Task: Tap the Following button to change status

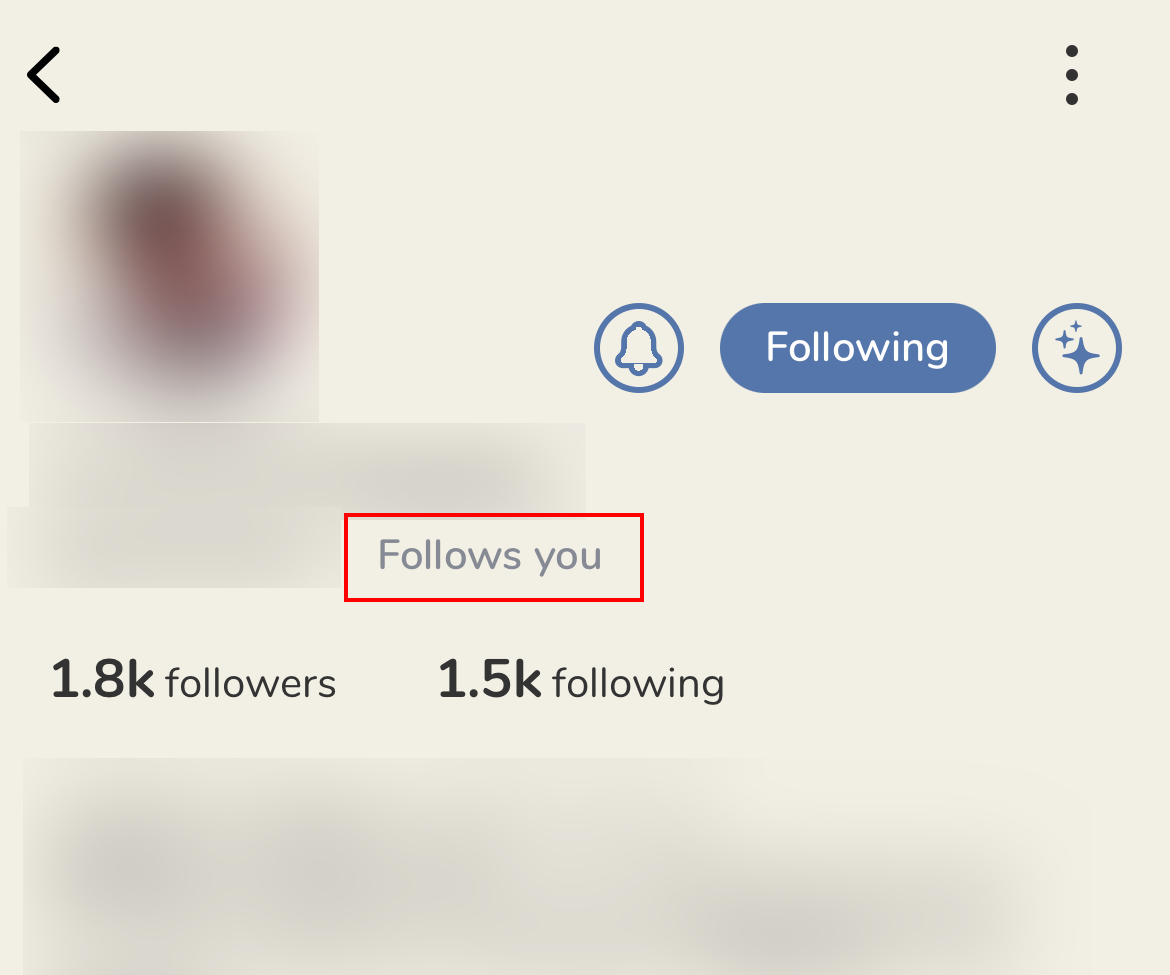Action: click(857, 347)
